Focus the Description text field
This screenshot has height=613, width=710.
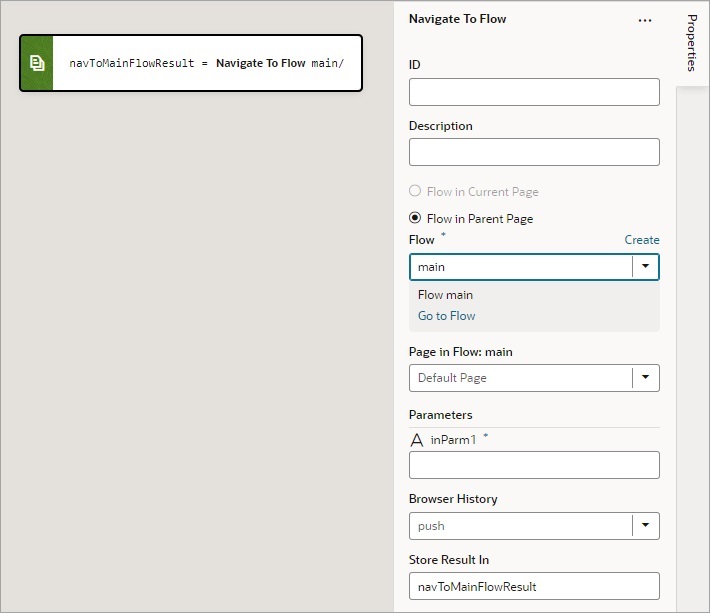click(534, 152)
